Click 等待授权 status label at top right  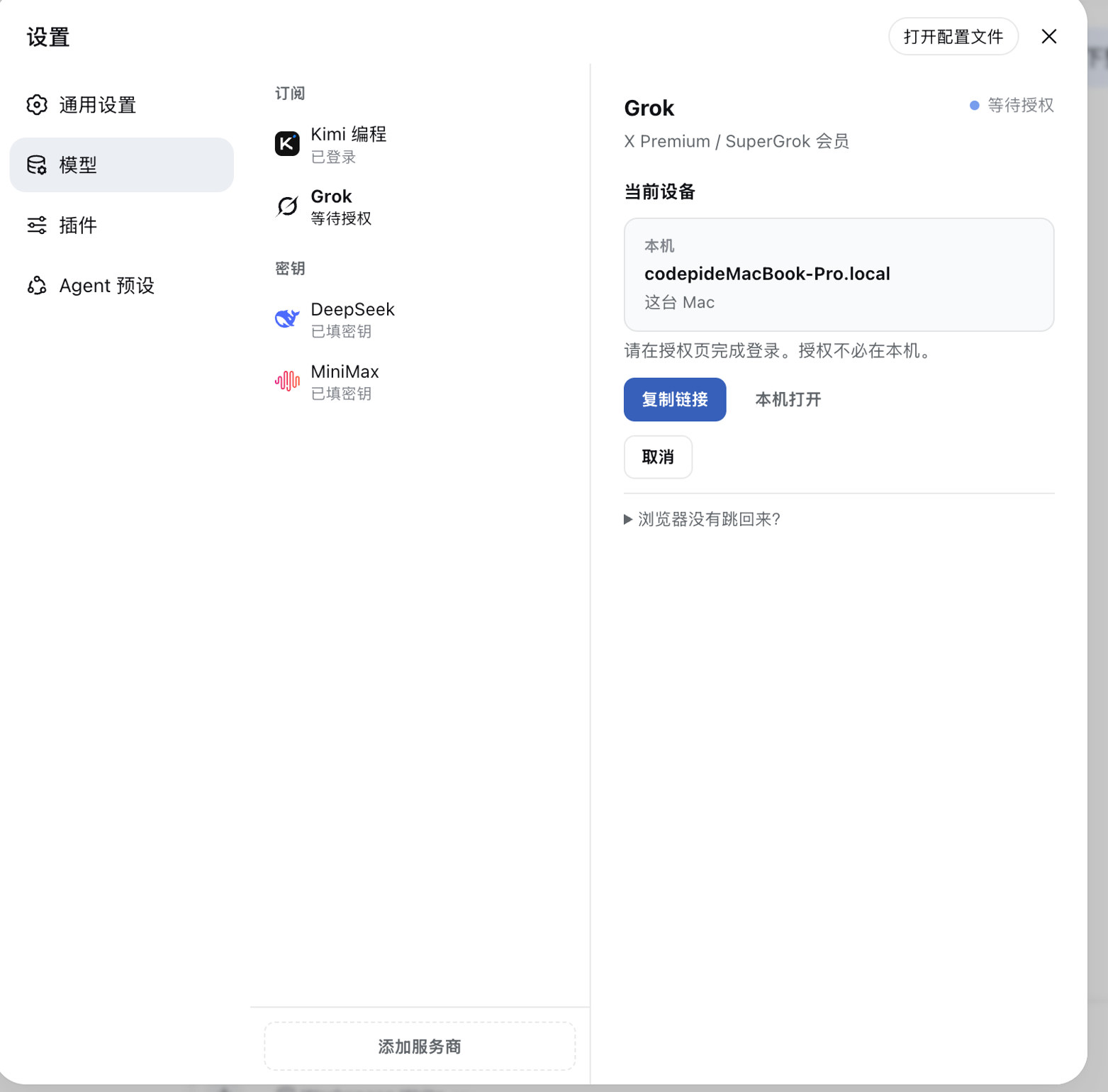1020,106
